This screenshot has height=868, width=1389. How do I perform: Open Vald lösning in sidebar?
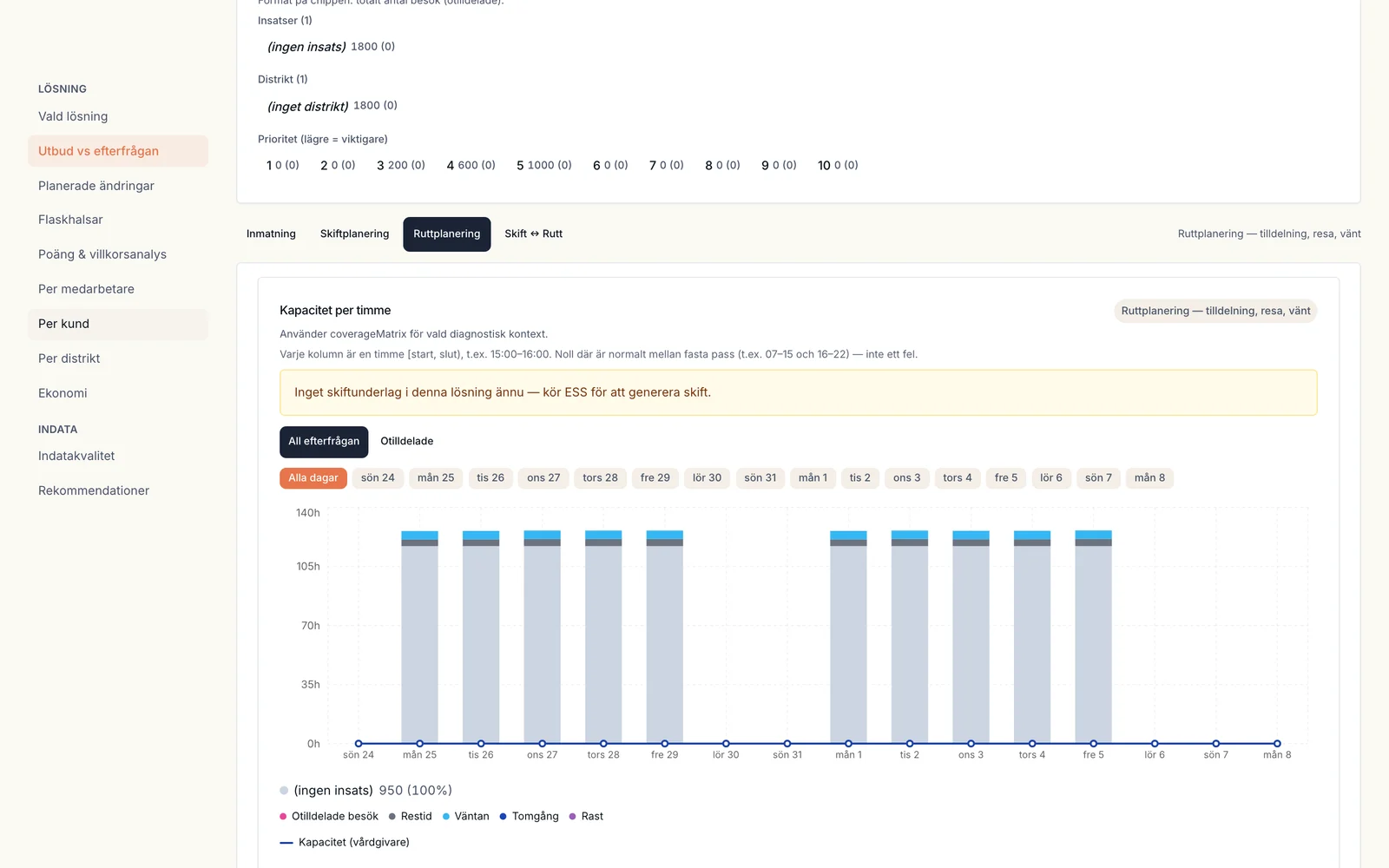pyautogui.click(x=118, y=116)
